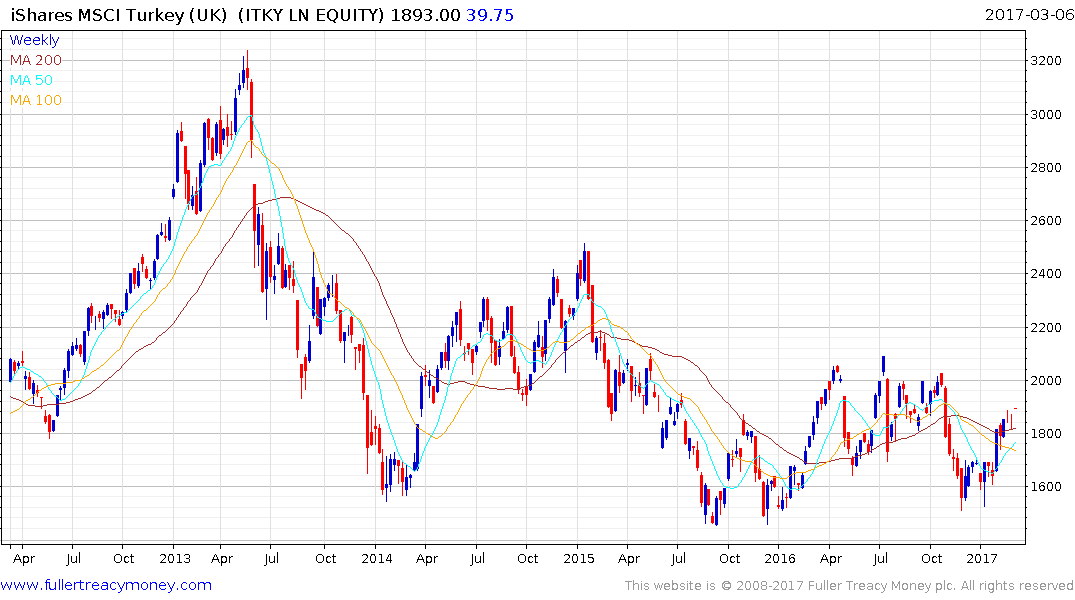Select the 'Weekly' legend label
This screenshot has width=1075, height=600.
coord(34,40)
